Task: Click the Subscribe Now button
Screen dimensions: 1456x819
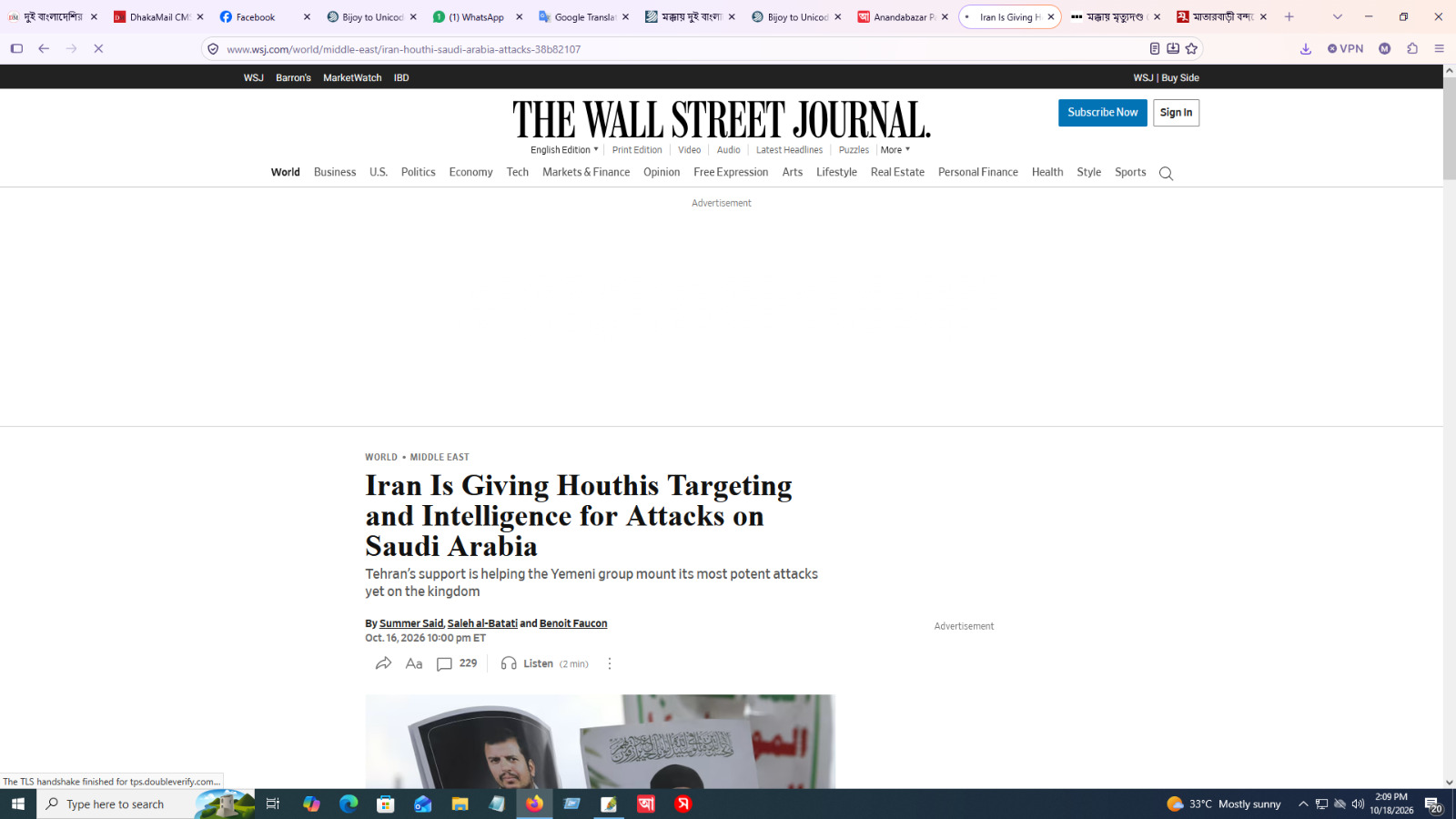Action: coord(1103,113)
